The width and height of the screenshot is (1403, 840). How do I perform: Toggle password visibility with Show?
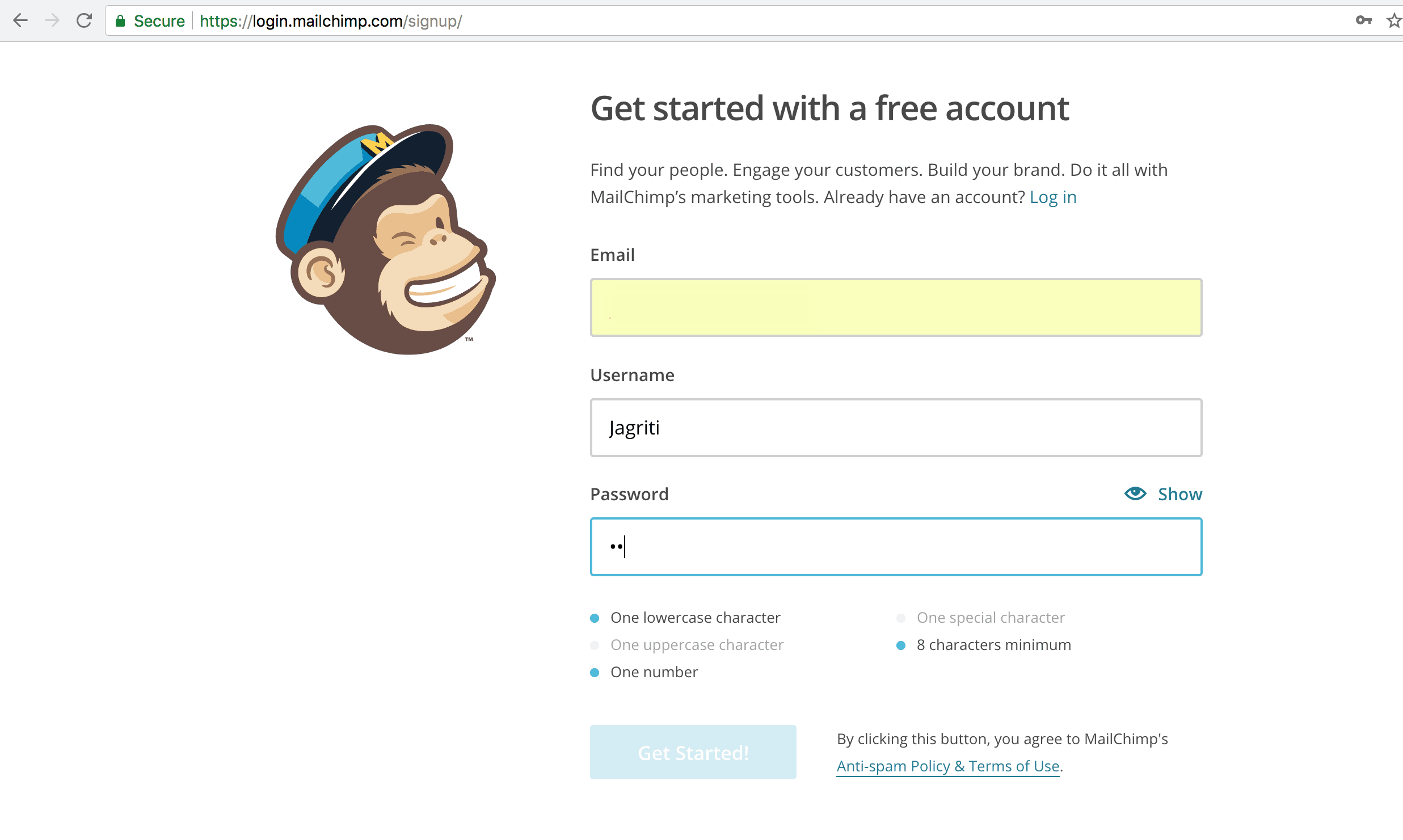point(1179,494)
